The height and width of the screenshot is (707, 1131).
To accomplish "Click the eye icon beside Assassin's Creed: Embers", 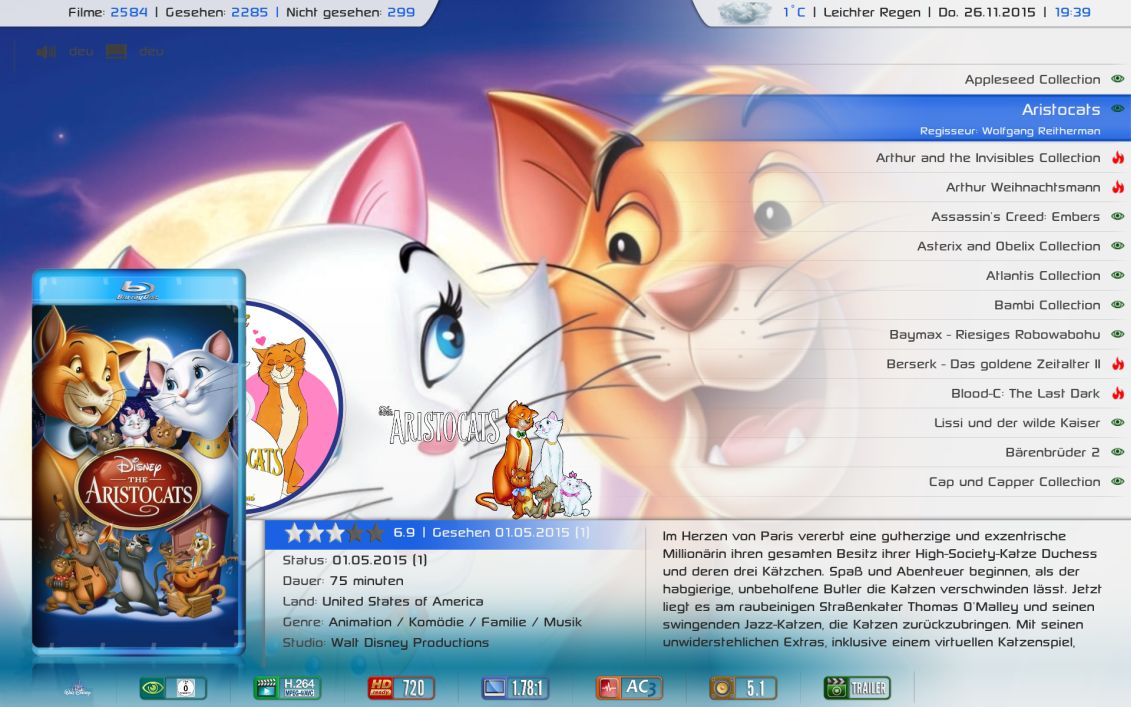I will click(x=1117, y=216).
